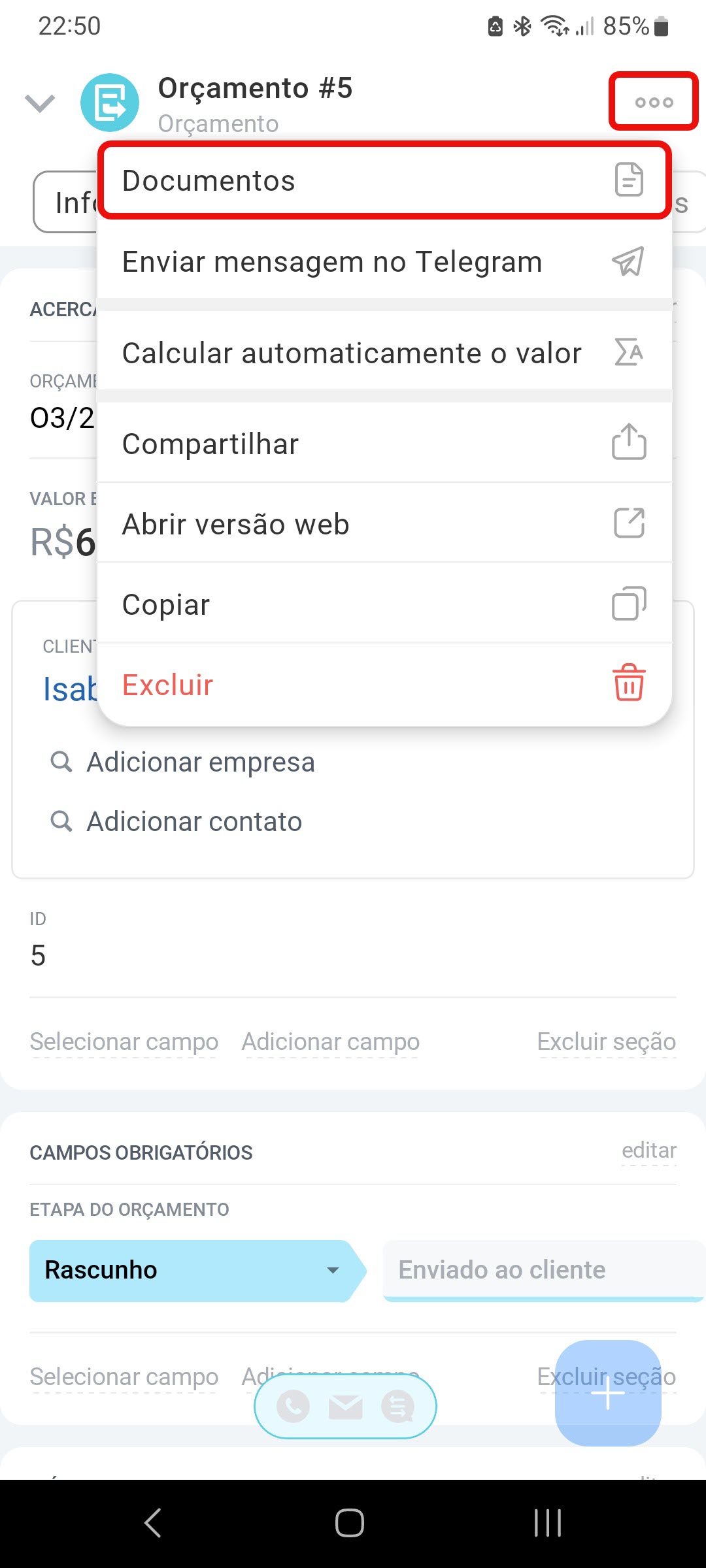Tap the chat icon in bottom bar
706x1568 pixels.
pyautogui.click(x=398, y=1406)
